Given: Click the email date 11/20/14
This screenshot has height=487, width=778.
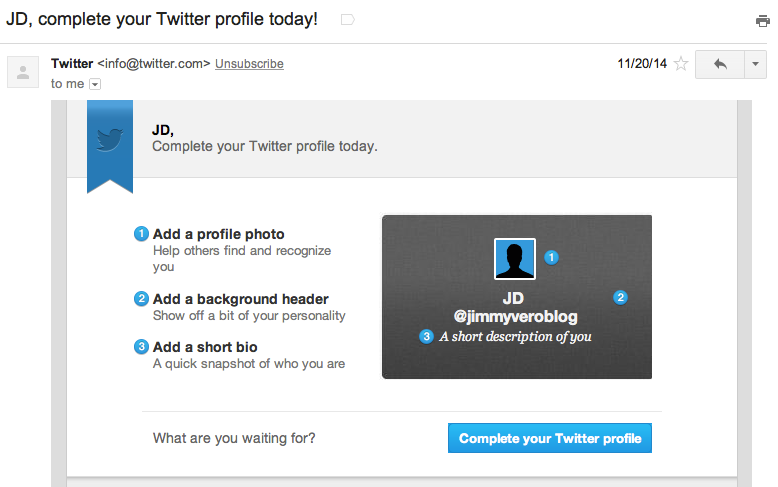Looking at the screenshot, I should [642, 64].
